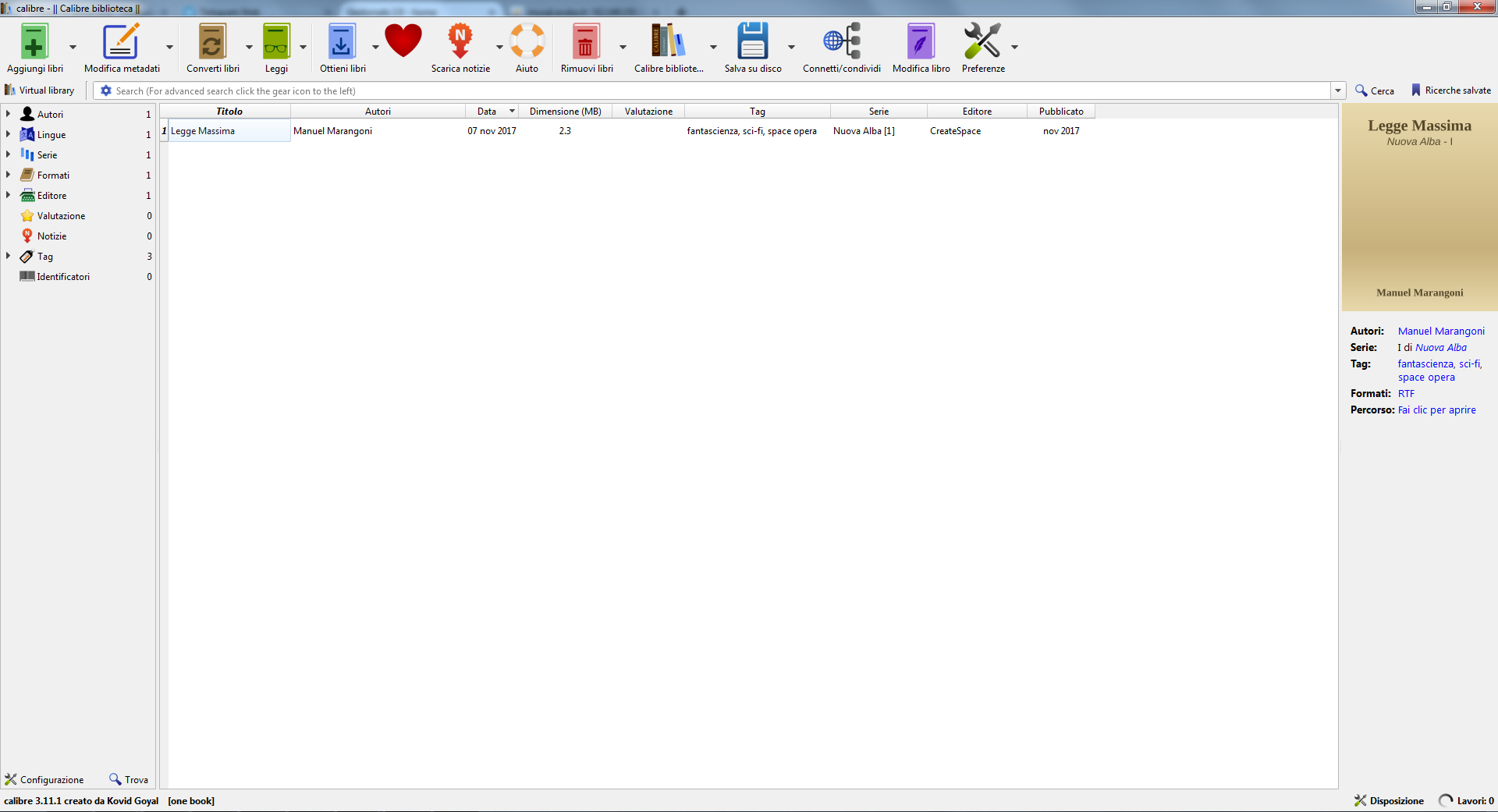Open the Calibre biblioteca icon

tap(669, 41)
